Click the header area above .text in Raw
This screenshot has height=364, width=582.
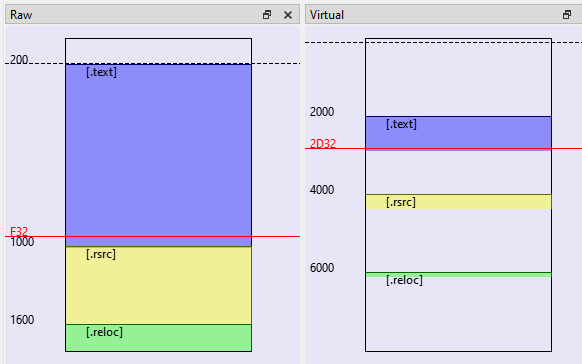click(x=158, y=51)
